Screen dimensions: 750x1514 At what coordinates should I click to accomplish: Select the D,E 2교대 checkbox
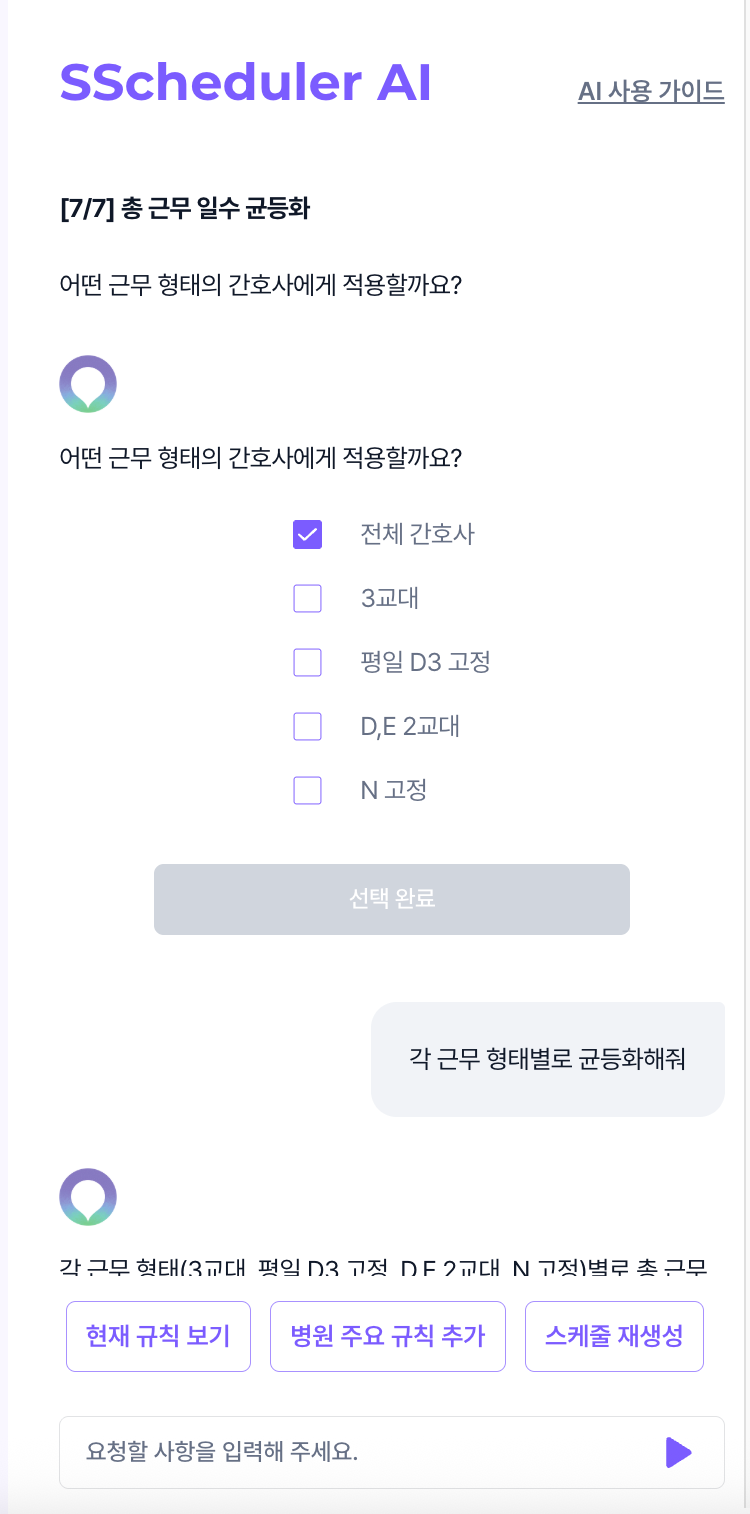[307, 727]
